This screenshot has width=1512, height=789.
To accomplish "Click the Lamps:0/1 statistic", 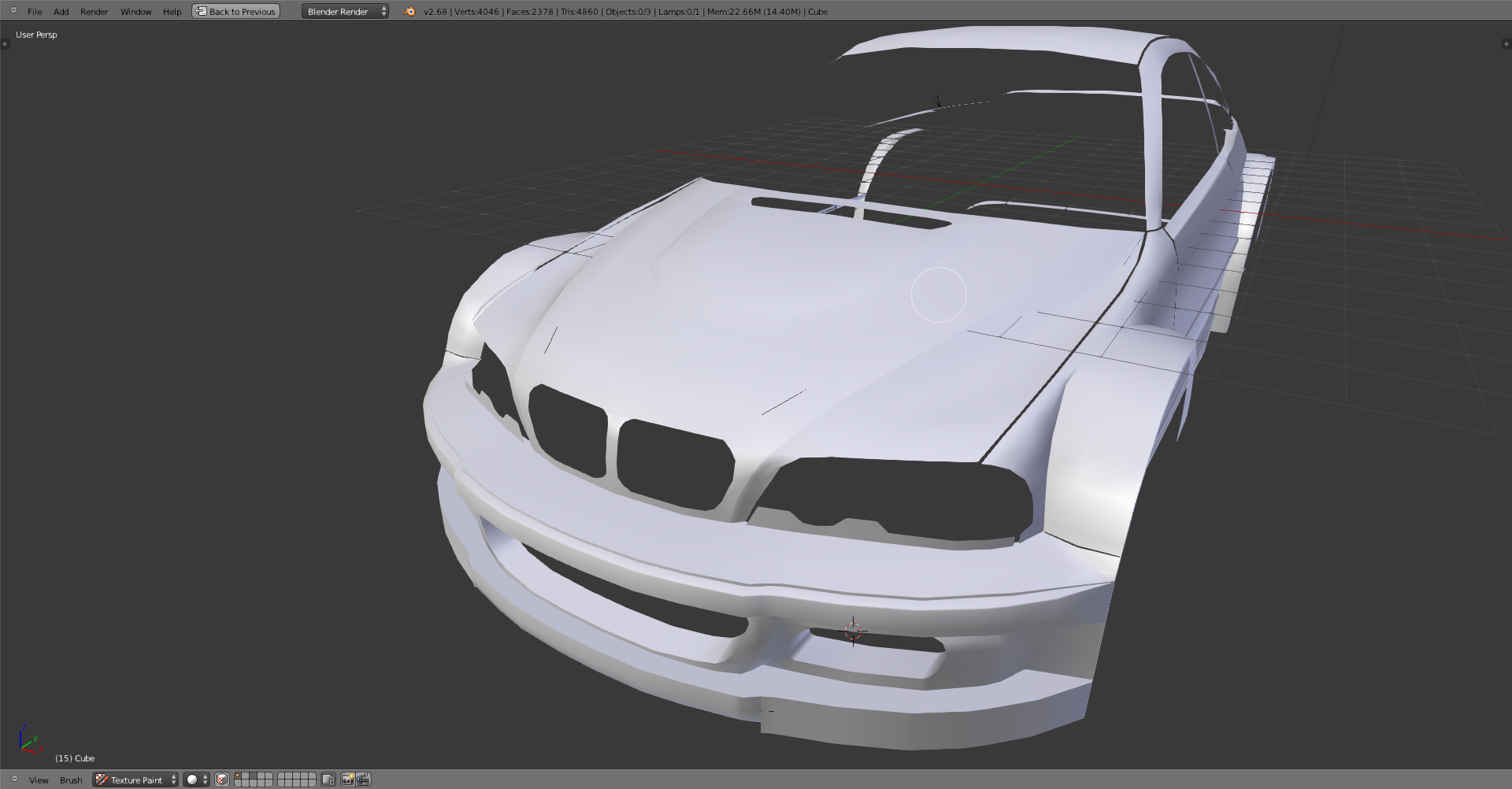I will 679,12.
